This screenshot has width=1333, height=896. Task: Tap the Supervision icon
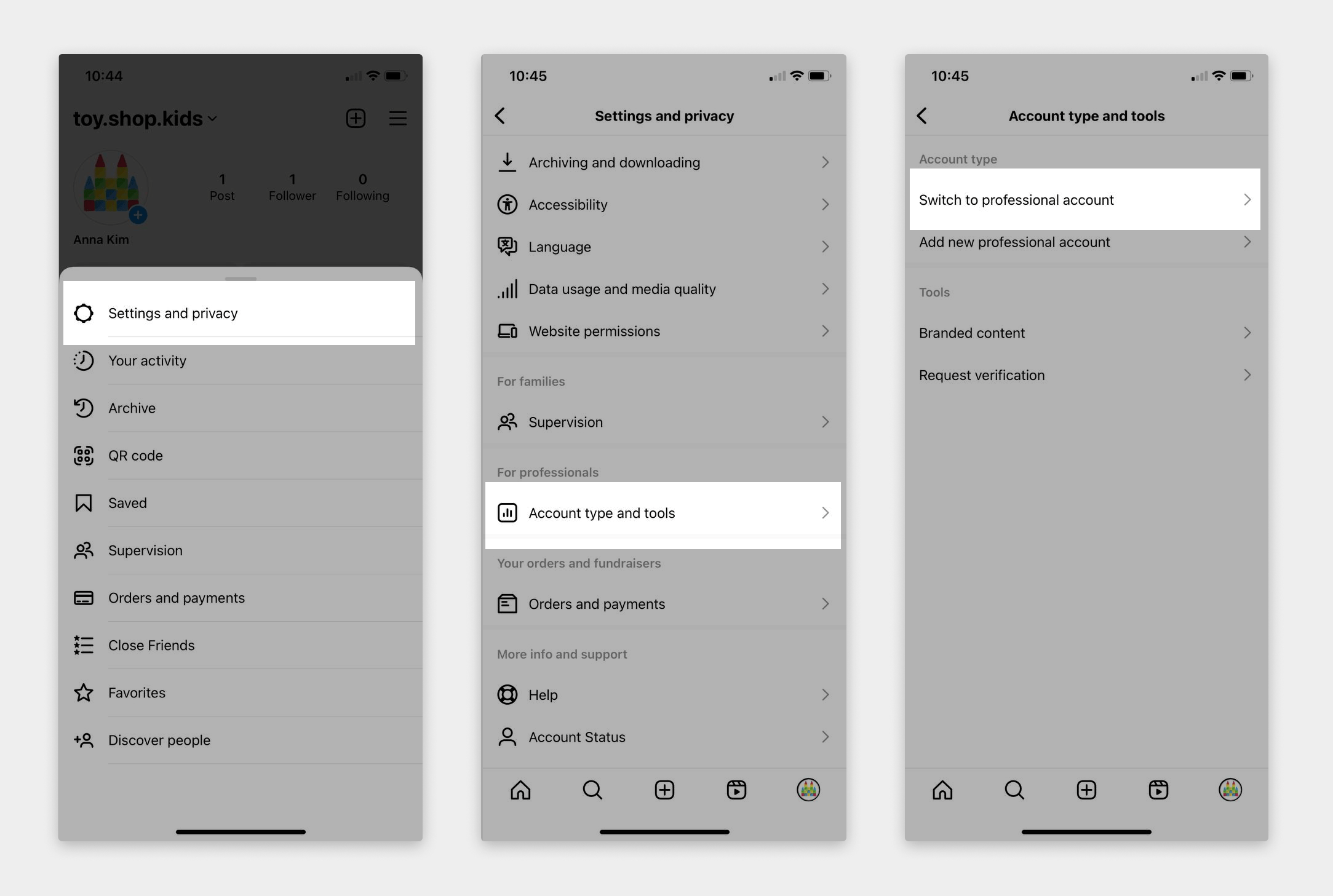(84, 550)
